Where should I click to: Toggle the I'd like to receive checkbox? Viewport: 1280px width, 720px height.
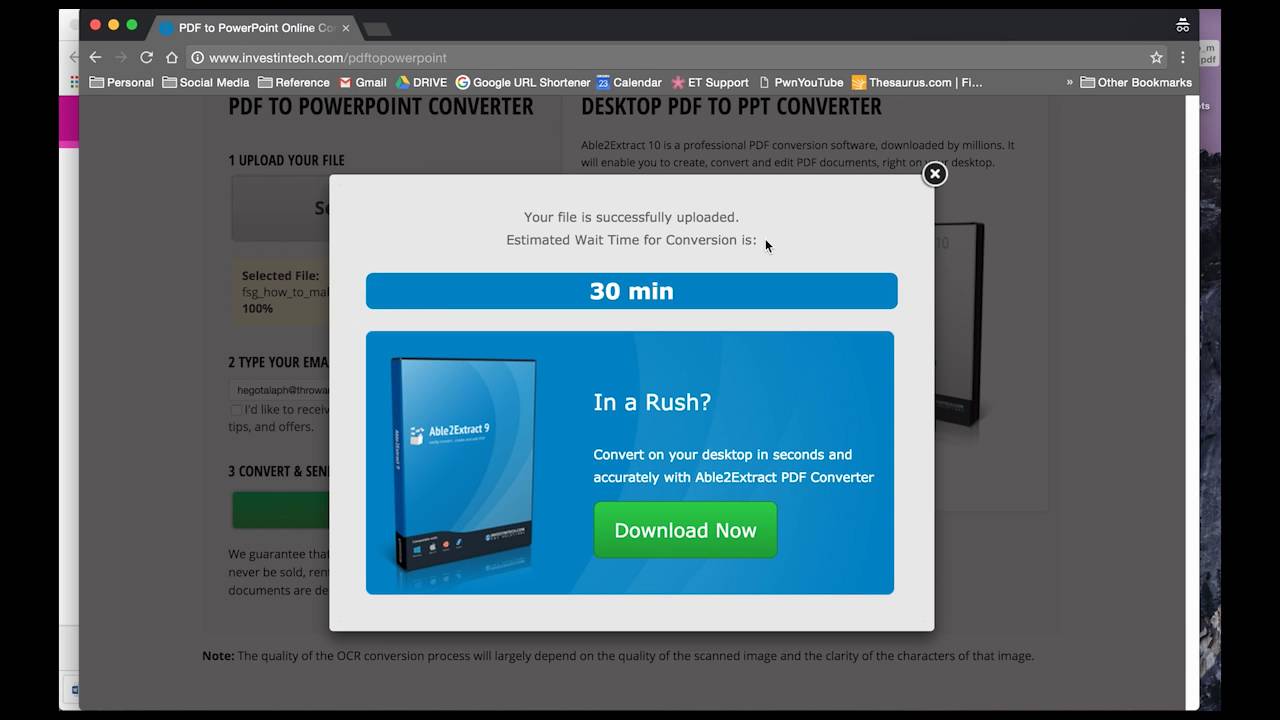pyautogui.click(x=235, y=410)
